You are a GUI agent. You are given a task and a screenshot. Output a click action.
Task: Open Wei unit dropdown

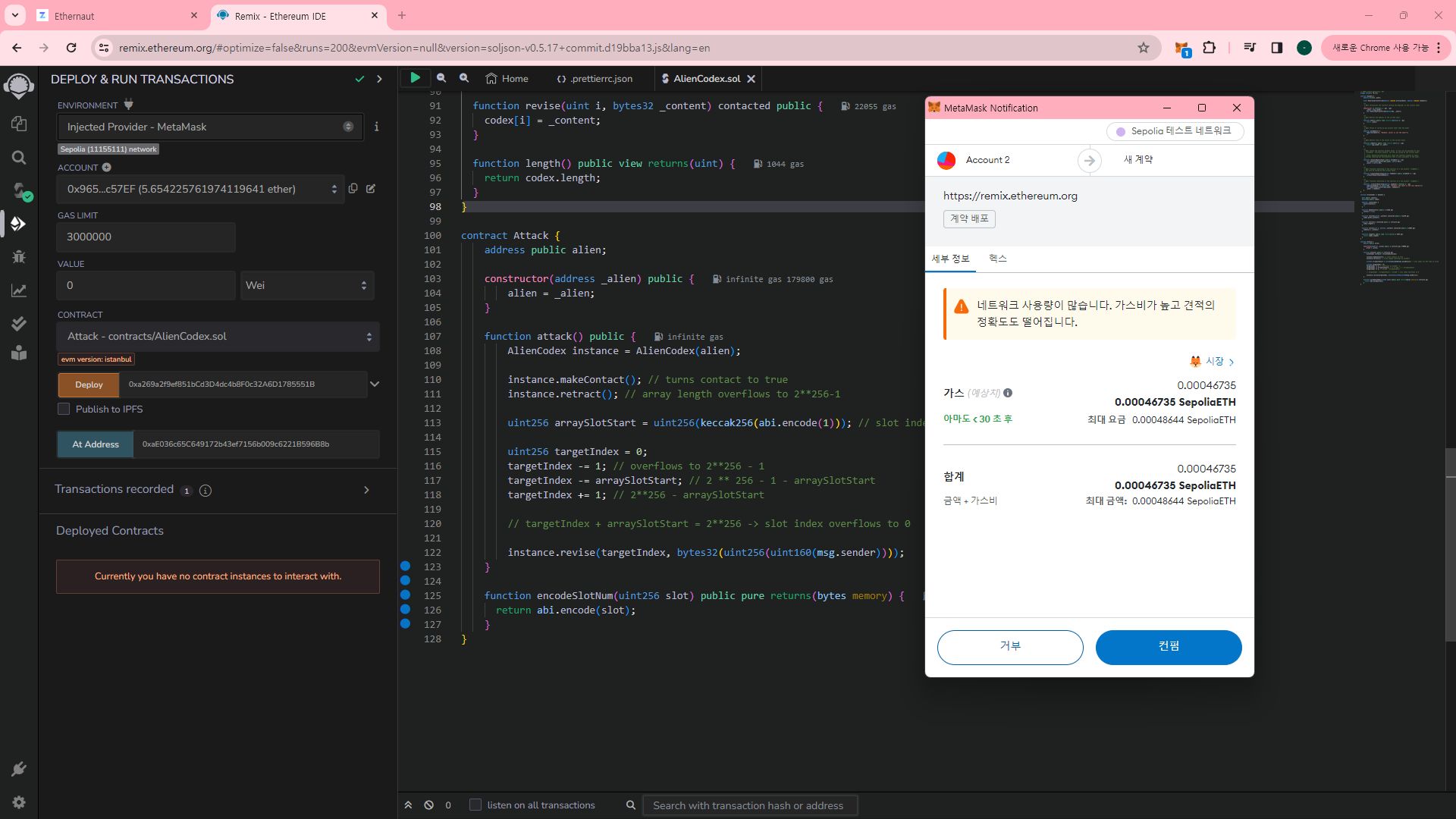(307, 285)
